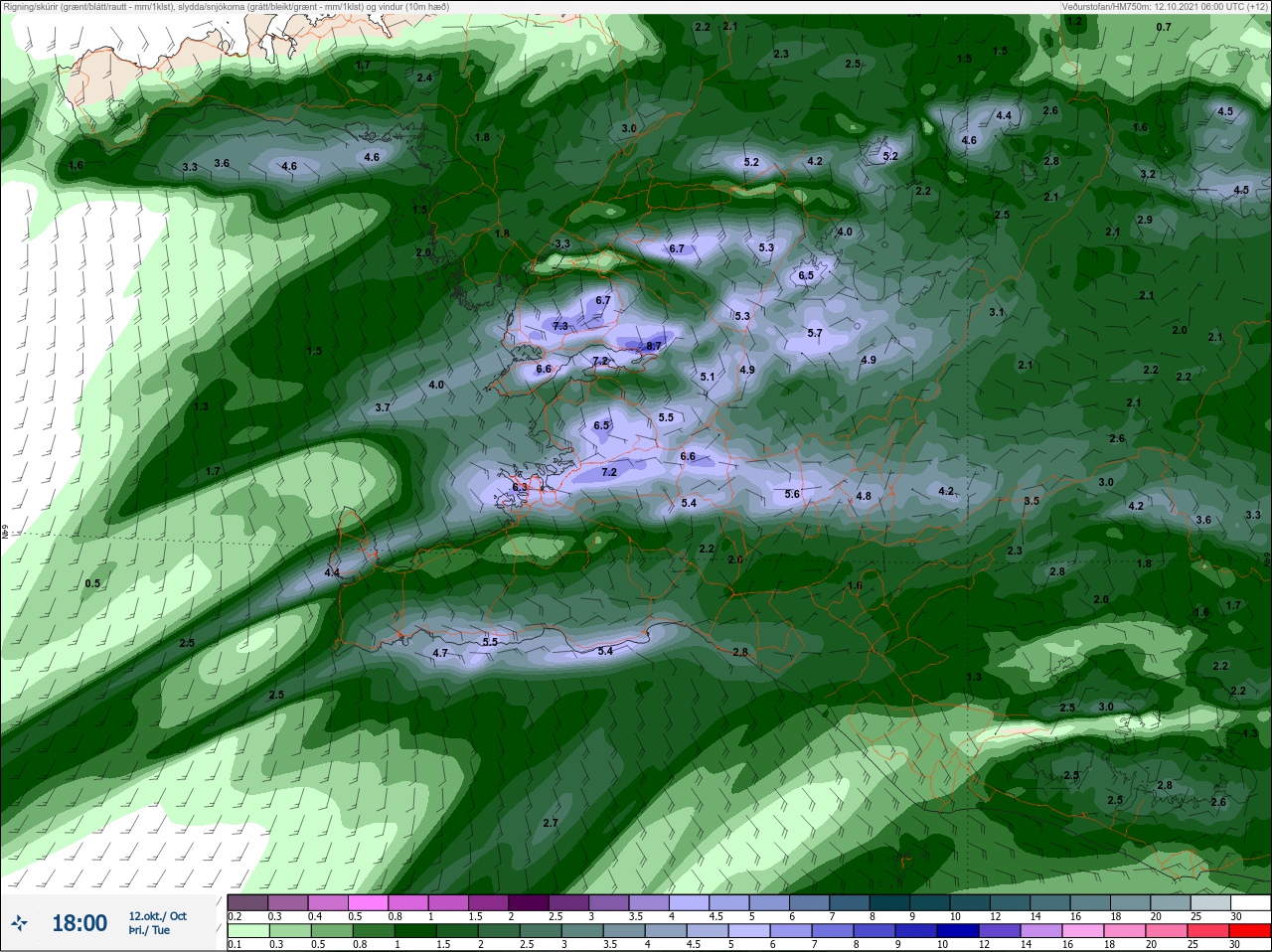Click the 0.7 value near top right
The image size is (1272, 952).
click(1164, 27)
